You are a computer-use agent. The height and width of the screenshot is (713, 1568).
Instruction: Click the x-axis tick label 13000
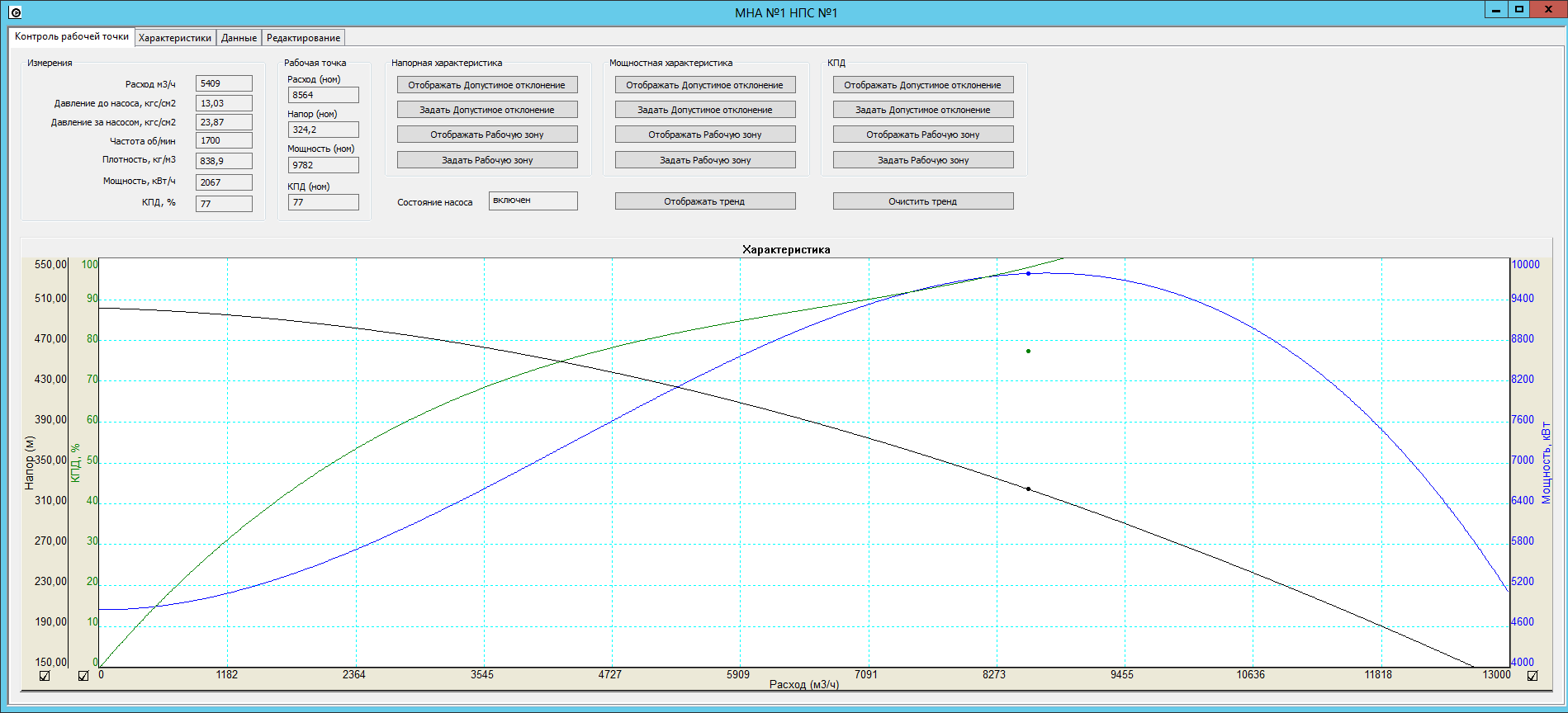tap(1496, 674)
